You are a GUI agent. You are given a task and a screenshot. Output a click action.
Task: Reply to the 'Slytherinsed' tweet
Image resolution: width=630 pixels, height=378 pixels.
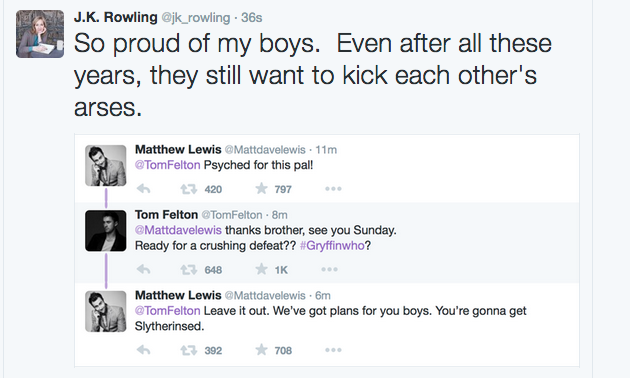click(143, 350)
